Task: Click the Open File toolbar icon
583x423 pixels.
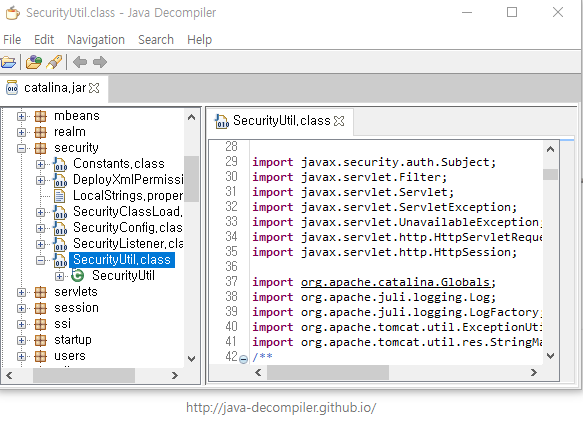Action: [x=8, y=62]
